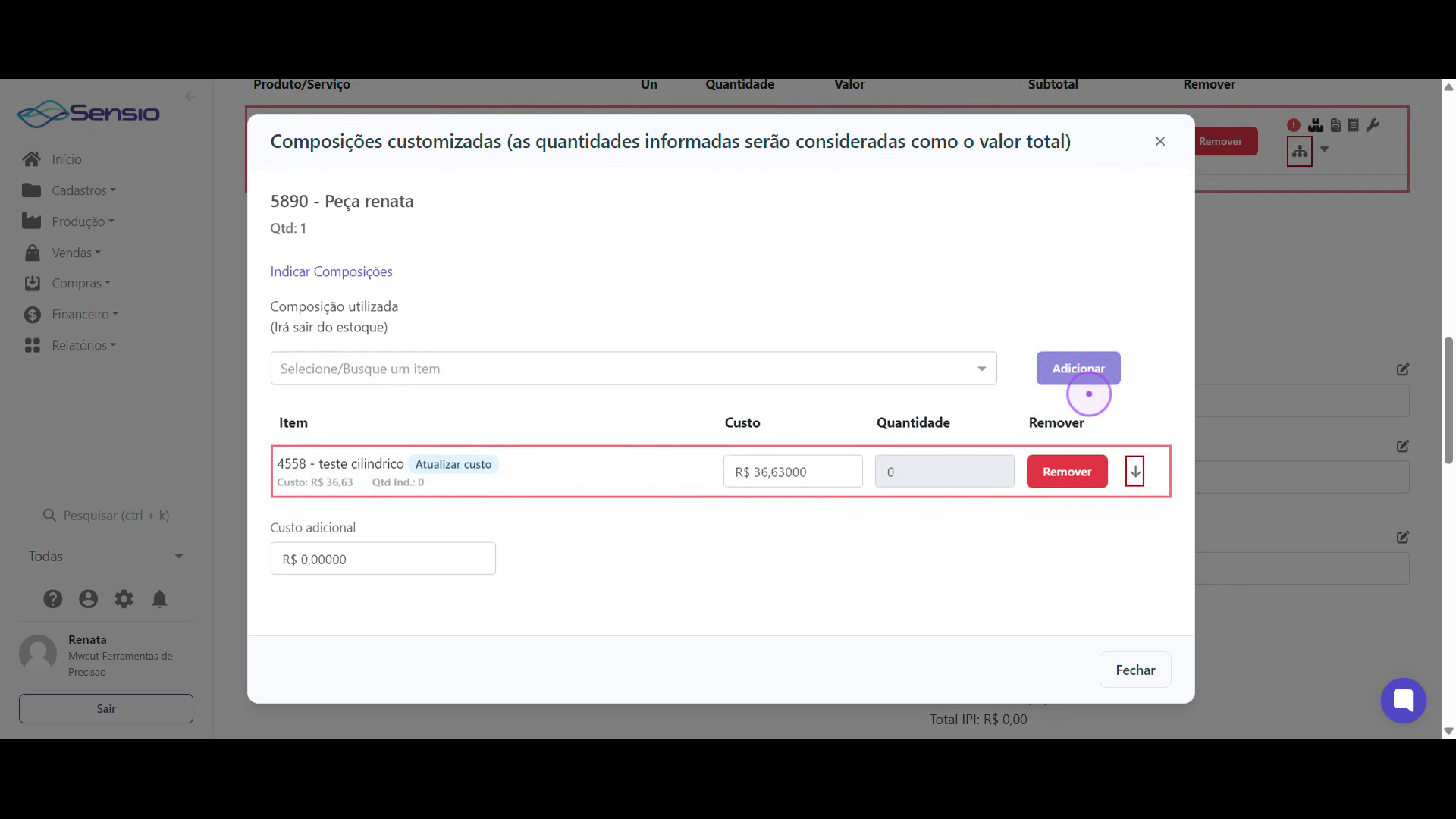Click the Sair logout button

(106, 708)
